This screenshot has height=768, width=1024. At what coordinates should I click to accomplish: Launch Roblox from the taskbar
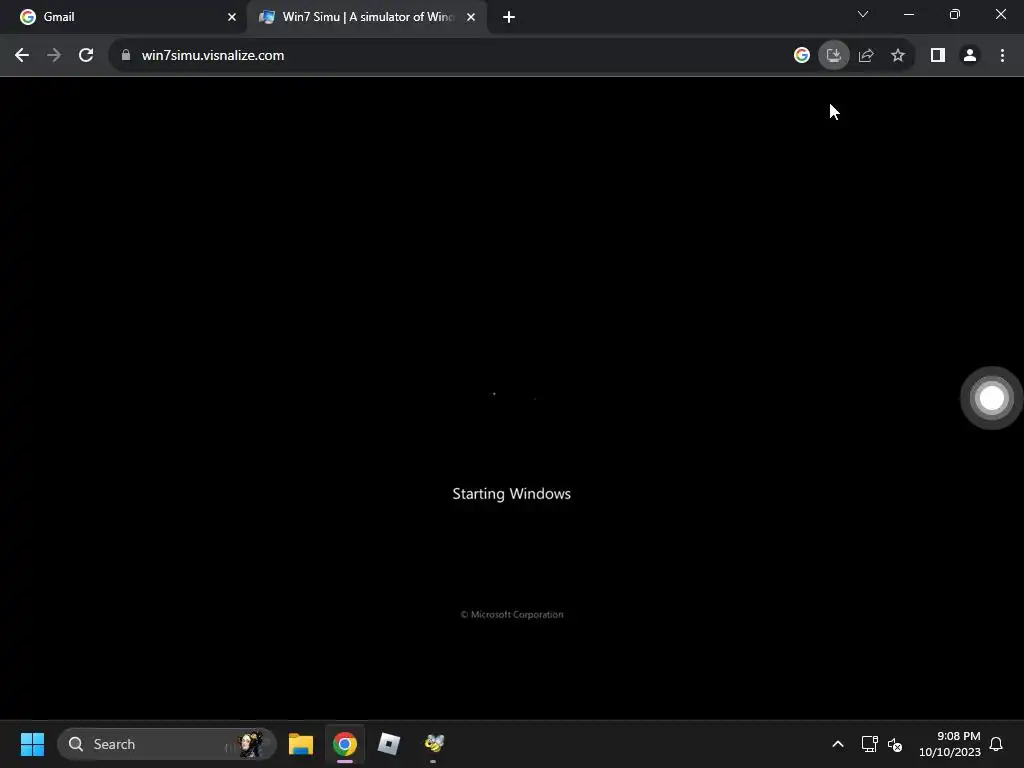click(389, 744)
